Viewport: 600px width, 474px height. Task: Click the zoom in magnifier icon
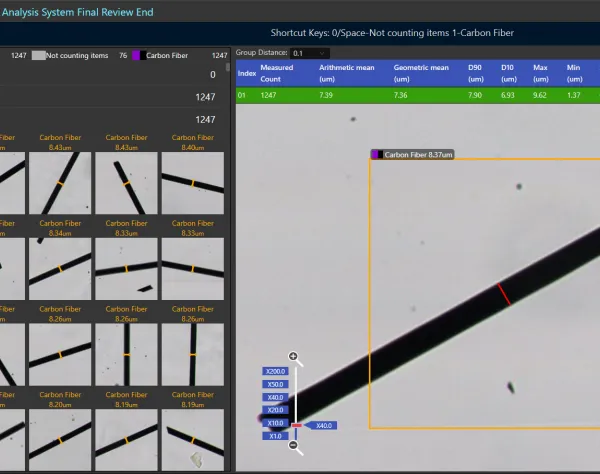(295, 358)
